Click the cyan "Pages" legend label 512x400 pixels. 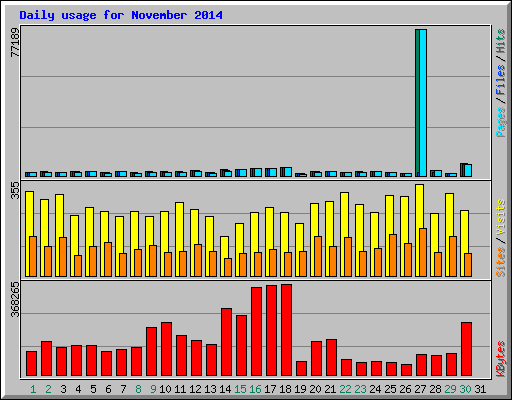pos(501,122)
